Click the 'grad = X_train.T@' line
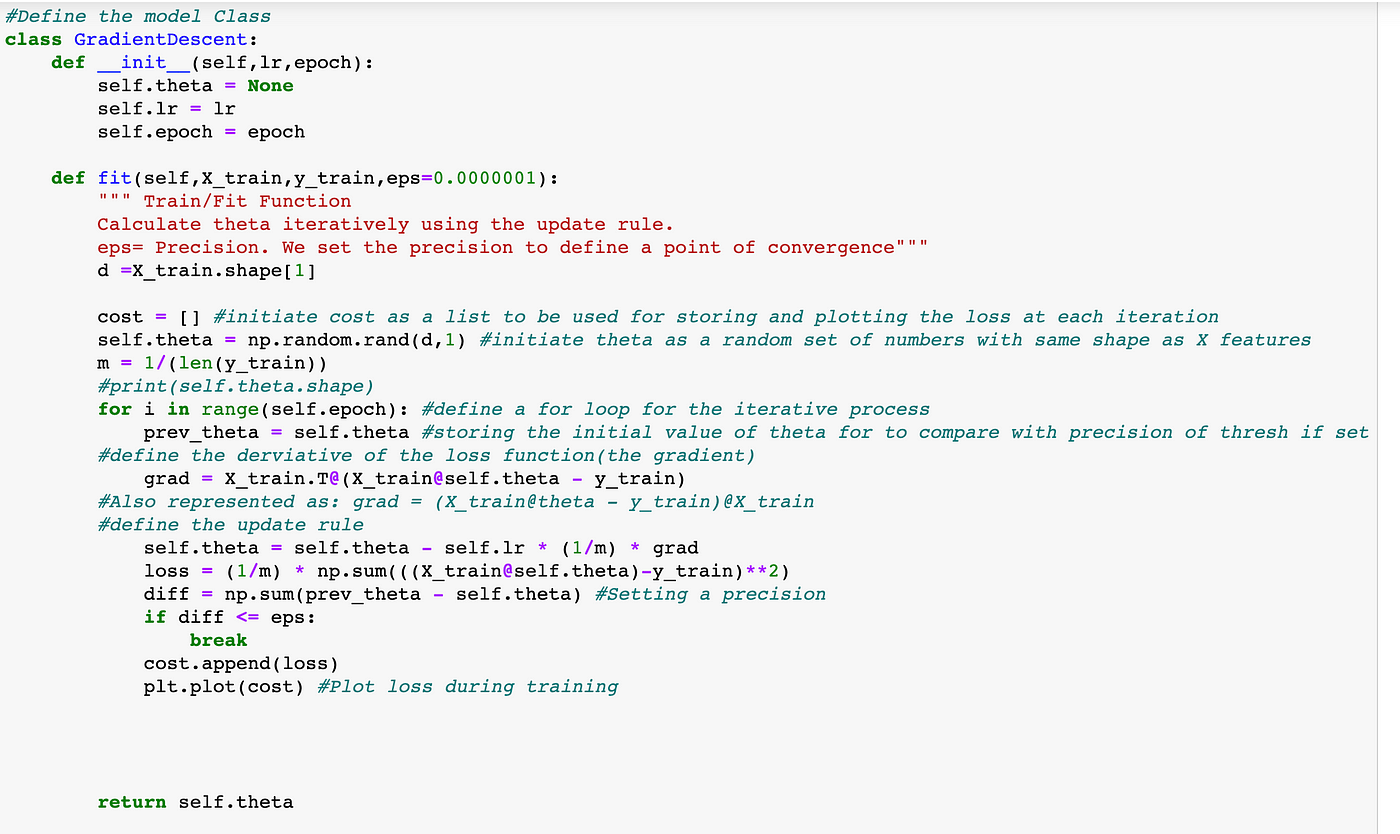Viewport: 1400px width, 834px height. click(415, 478)
